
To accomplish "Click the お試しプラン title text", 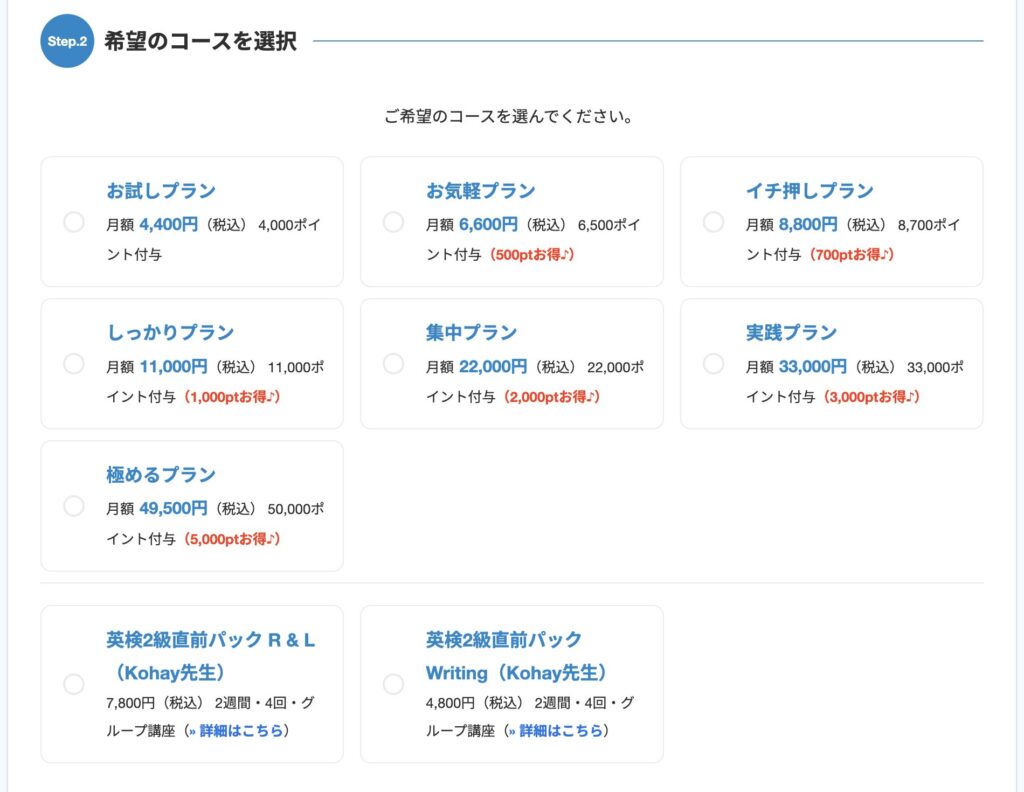I will coord(161,191).
